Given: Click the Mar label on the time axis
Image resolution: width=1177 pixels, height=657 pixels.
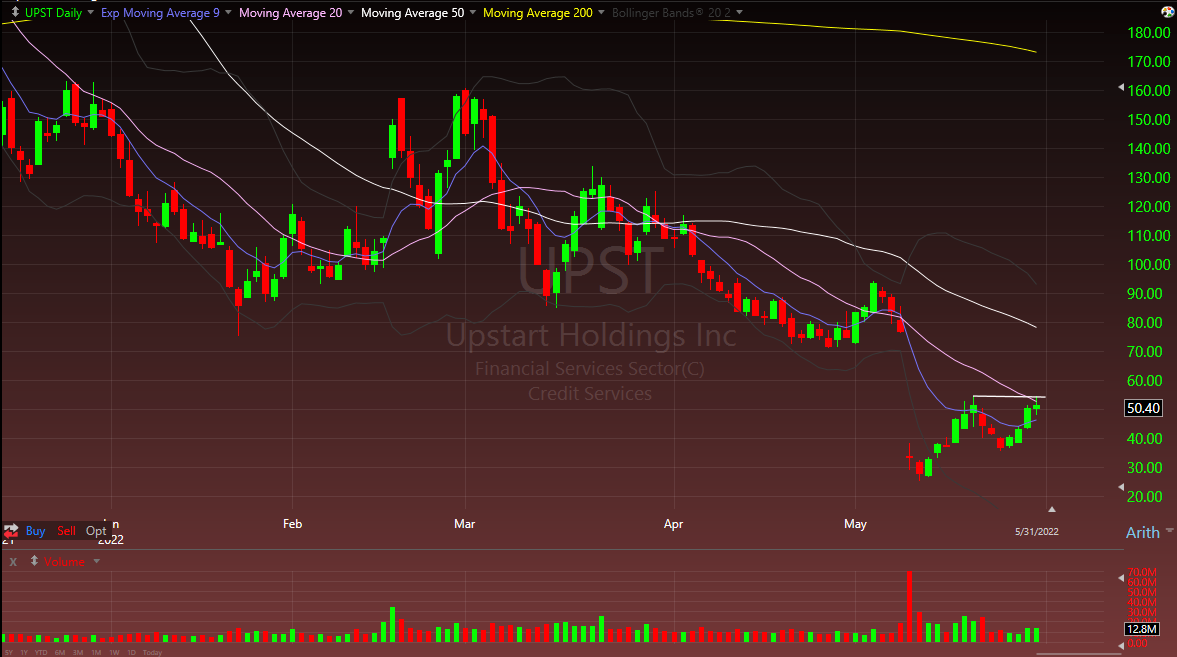Looking at the screenshot, I should tap(465, 524).
